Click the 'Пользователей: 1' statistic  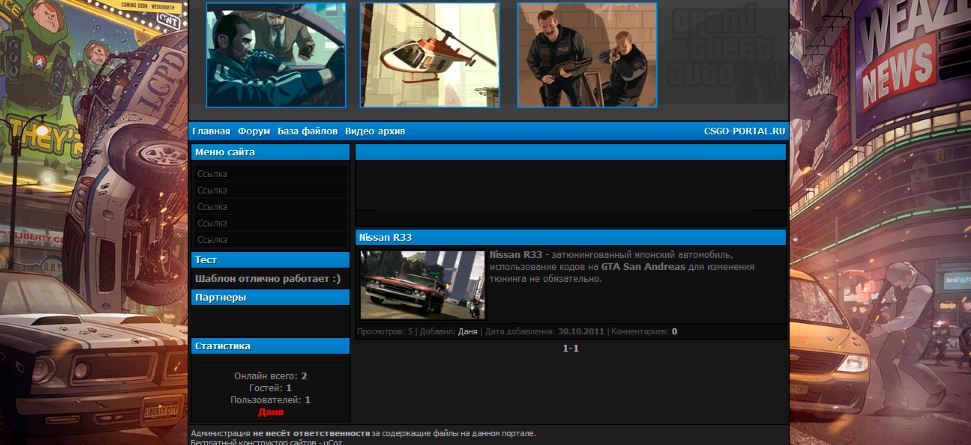(271, 400)
